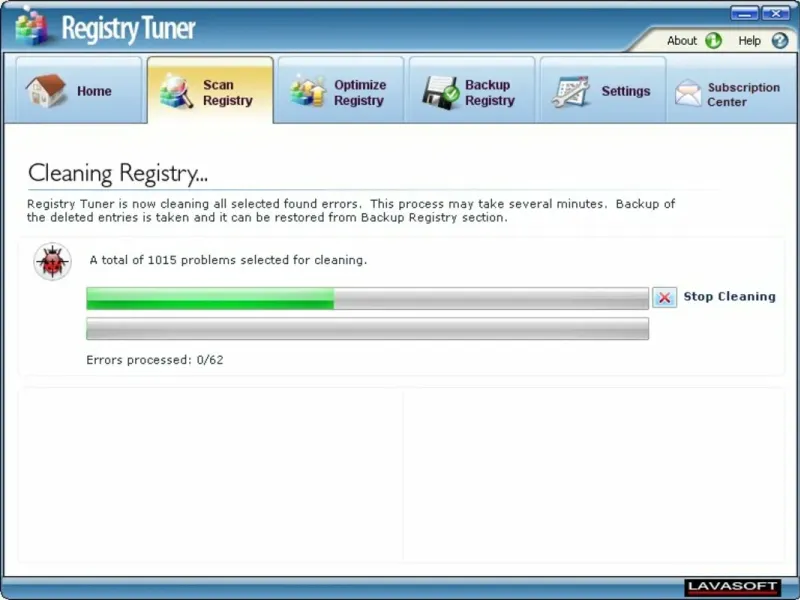Click the Registry Tuner logo cubes icon
This screenshot has height=600, width=800.
click(32, 27)
